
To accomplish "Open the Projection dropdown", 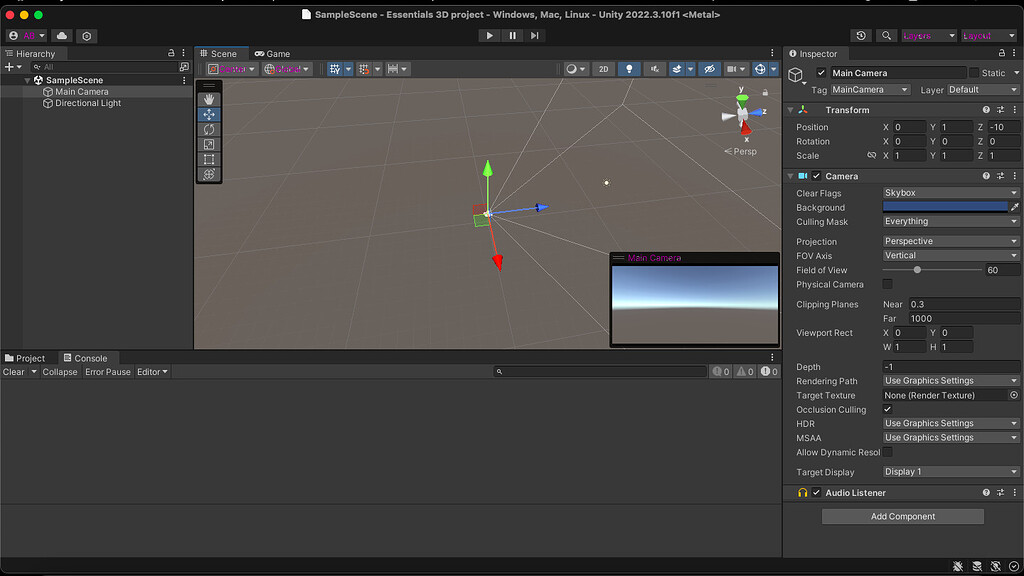I will pyautogui.click(x=948, y=241).
